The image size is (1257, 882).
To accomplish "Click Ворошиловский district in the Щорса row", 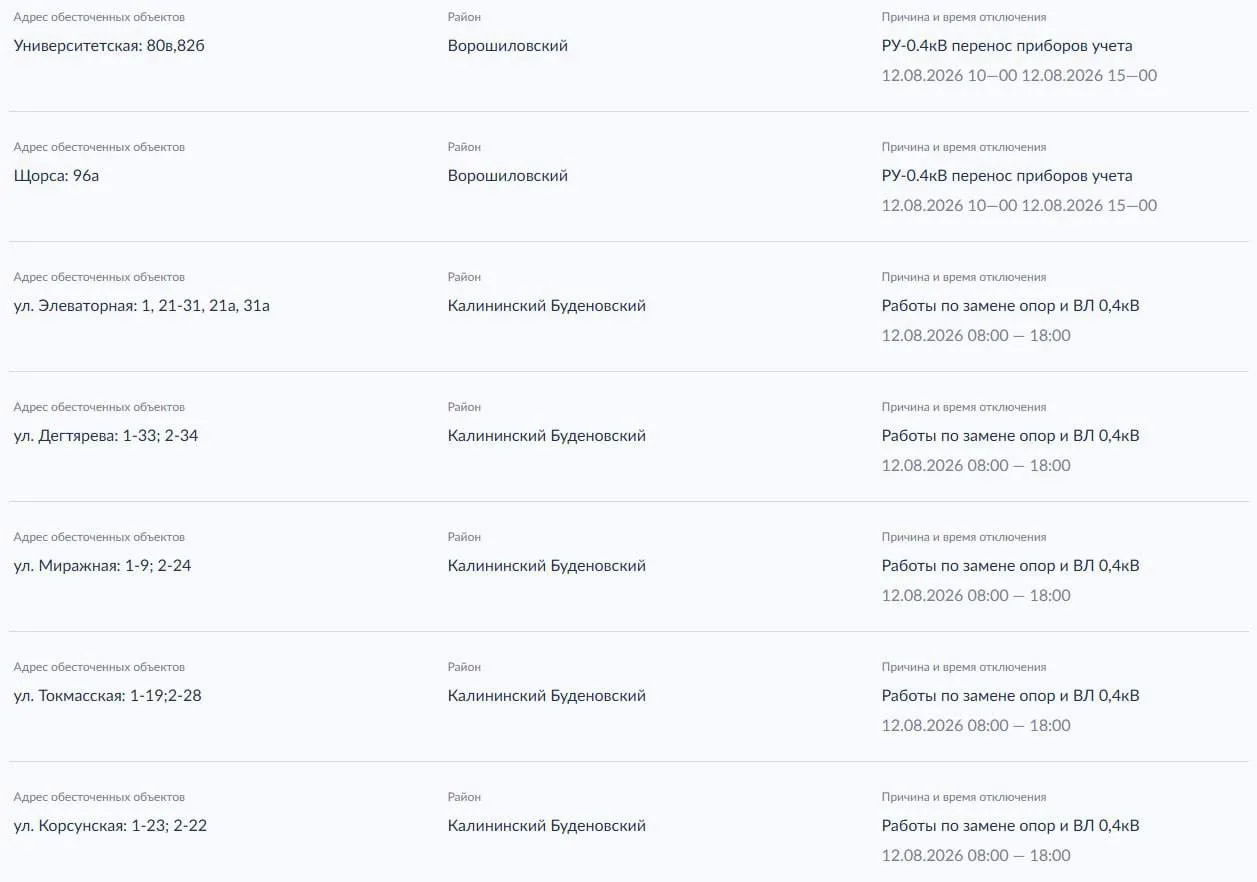I will click(x=508, y=176).
